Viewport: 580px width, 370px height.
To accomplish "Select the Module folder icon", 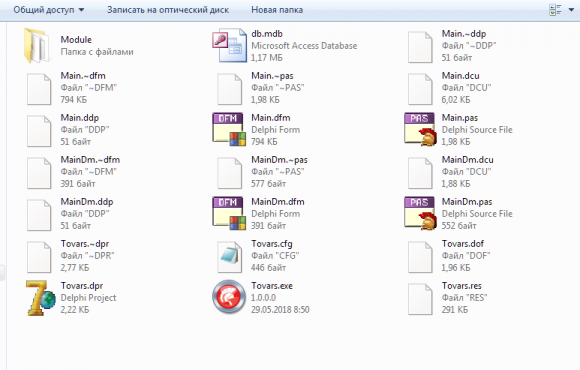I will [37, 46].
